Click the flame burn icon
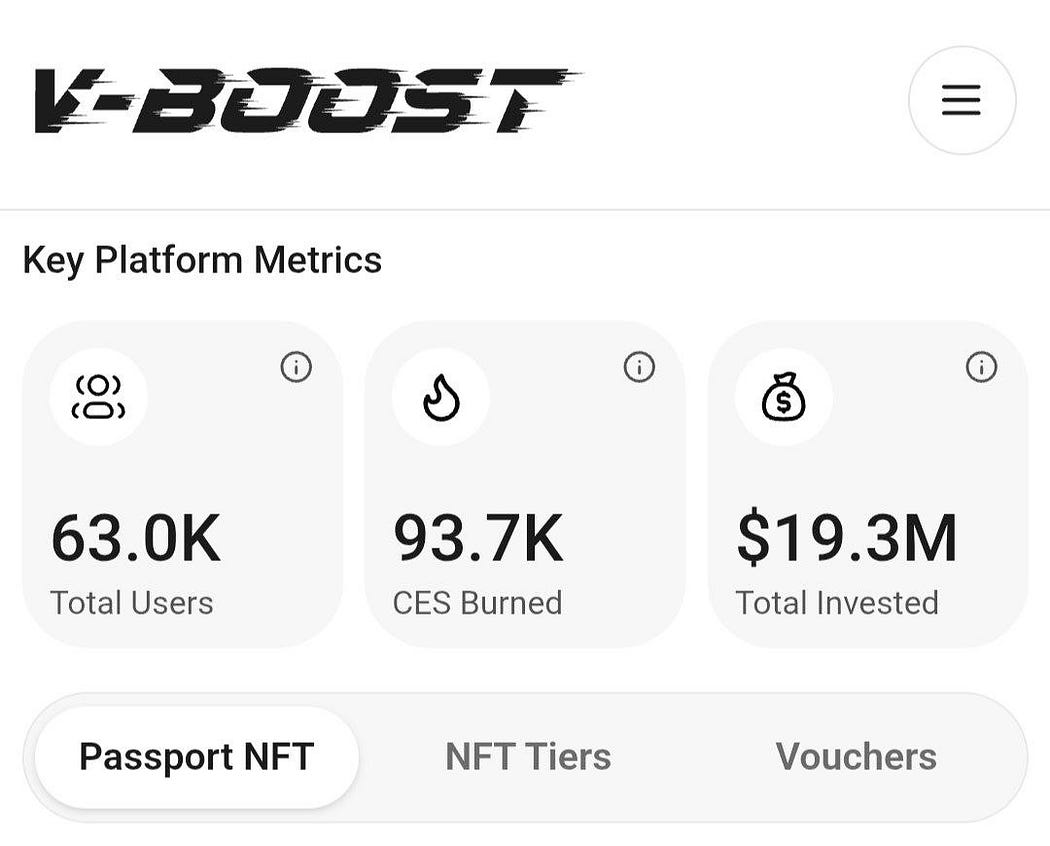The image size is (1050, 846). pyautogui.click(x=441, y=397)
